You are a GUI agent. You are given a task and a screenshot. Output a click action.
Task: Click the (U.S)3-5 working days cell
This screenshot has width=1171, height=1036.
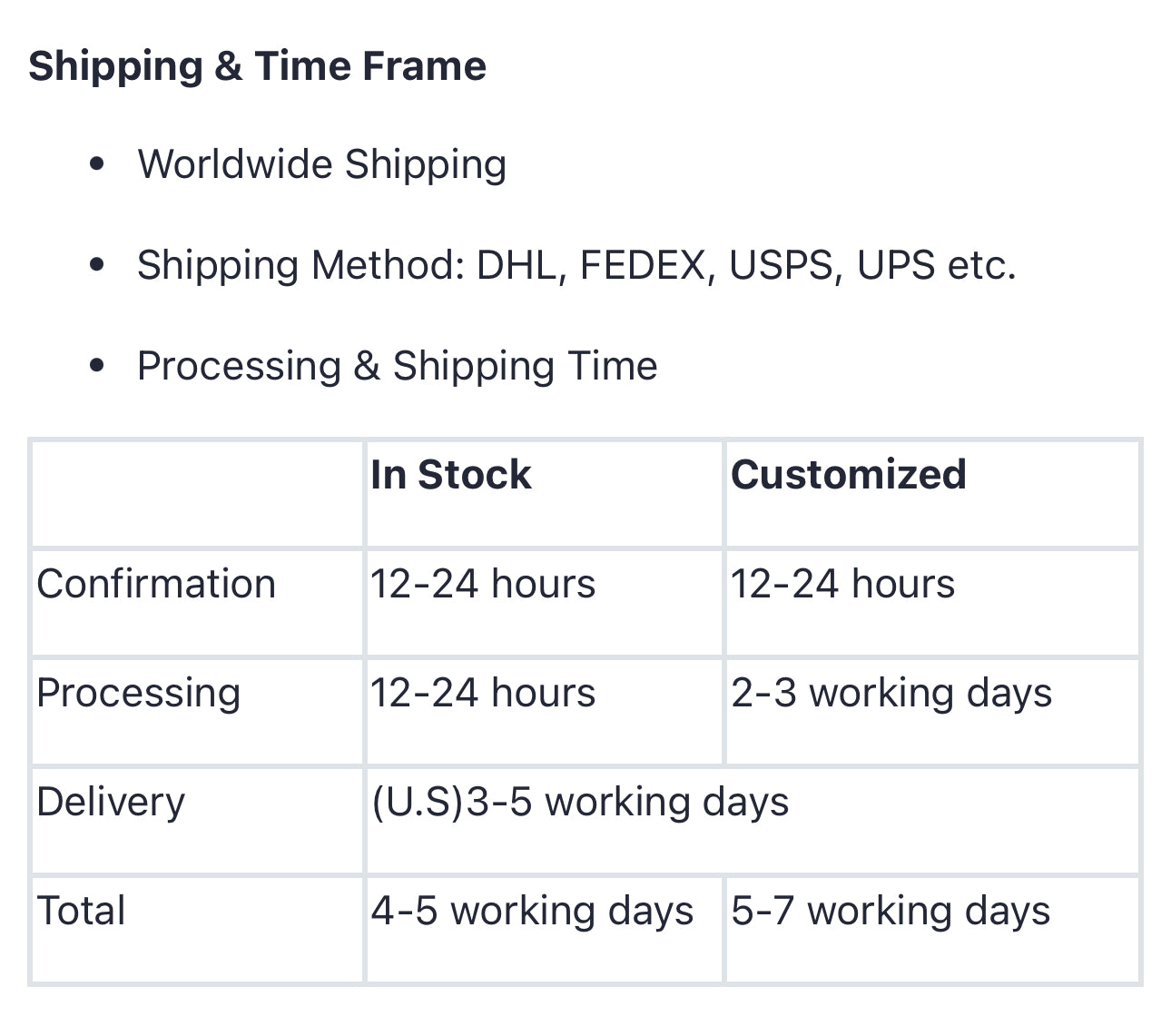coord(580,802)
